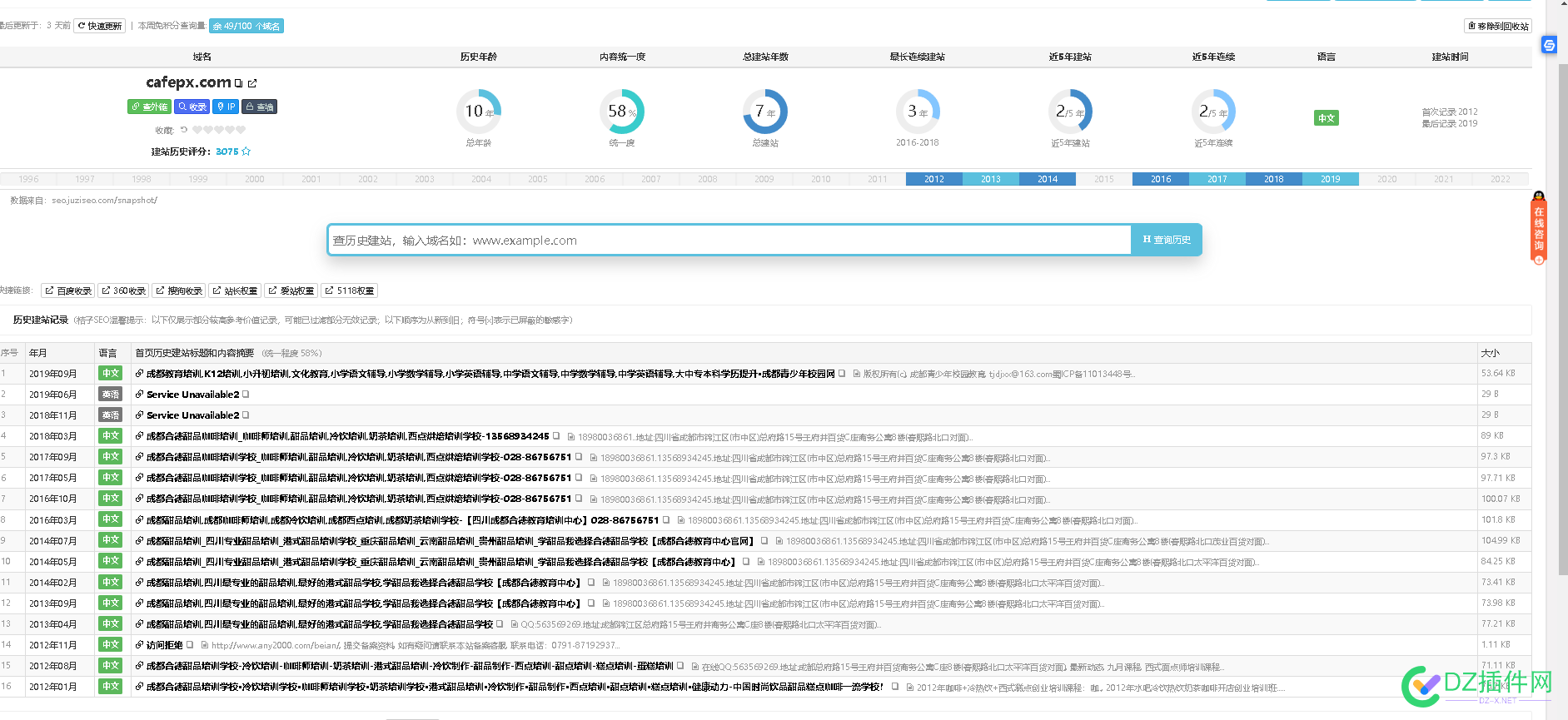Open link icon of 2013年04月 row
The image size is (1568, 720).
(x=140, y=624)
